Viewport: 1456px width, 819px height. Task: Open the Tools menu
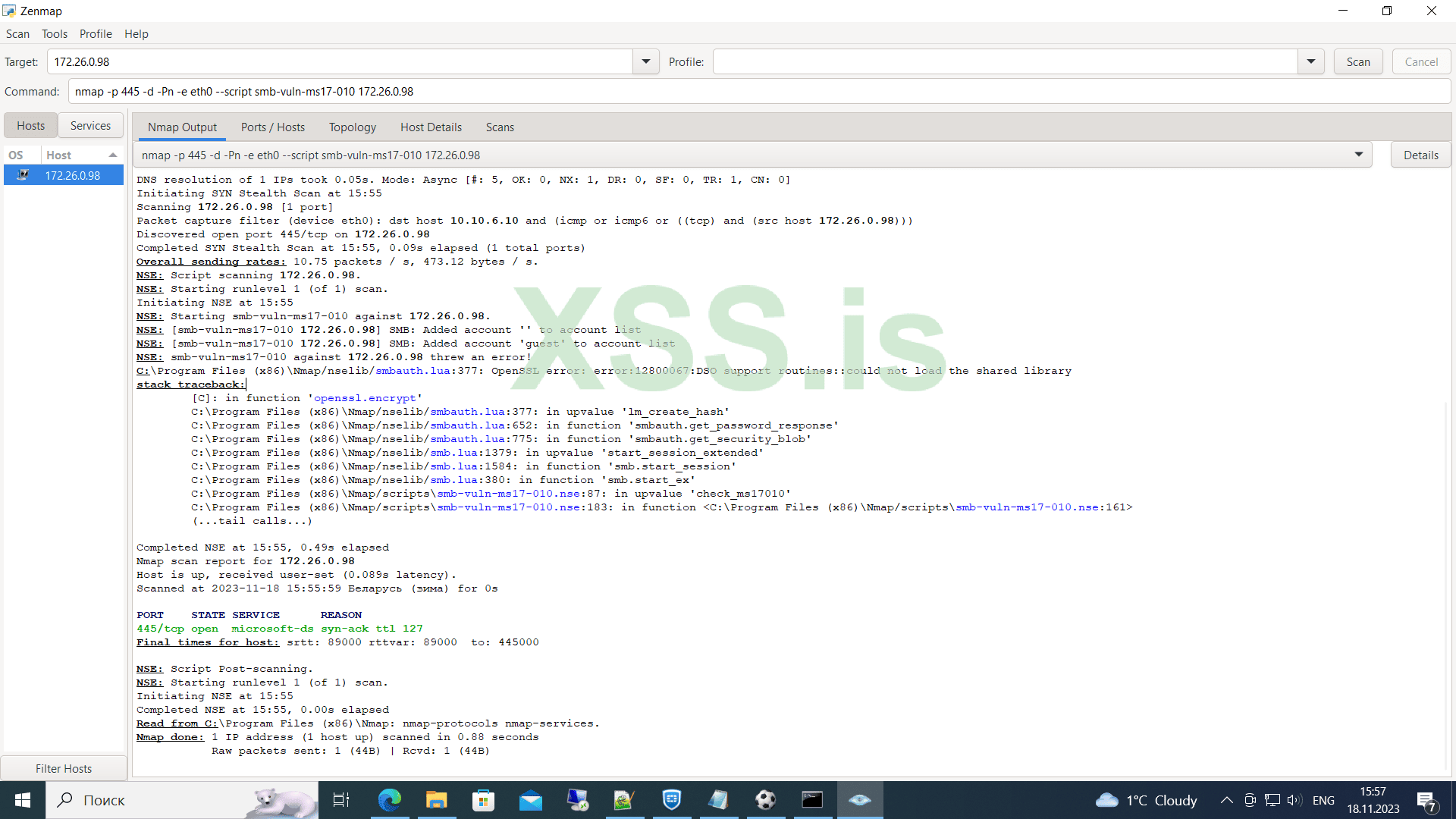(x=54, y=34)
